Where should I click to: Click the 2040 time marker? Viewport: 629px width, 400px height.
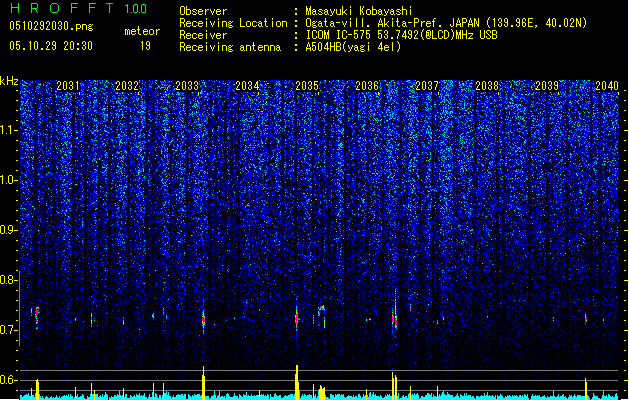(x=607, y=86)
